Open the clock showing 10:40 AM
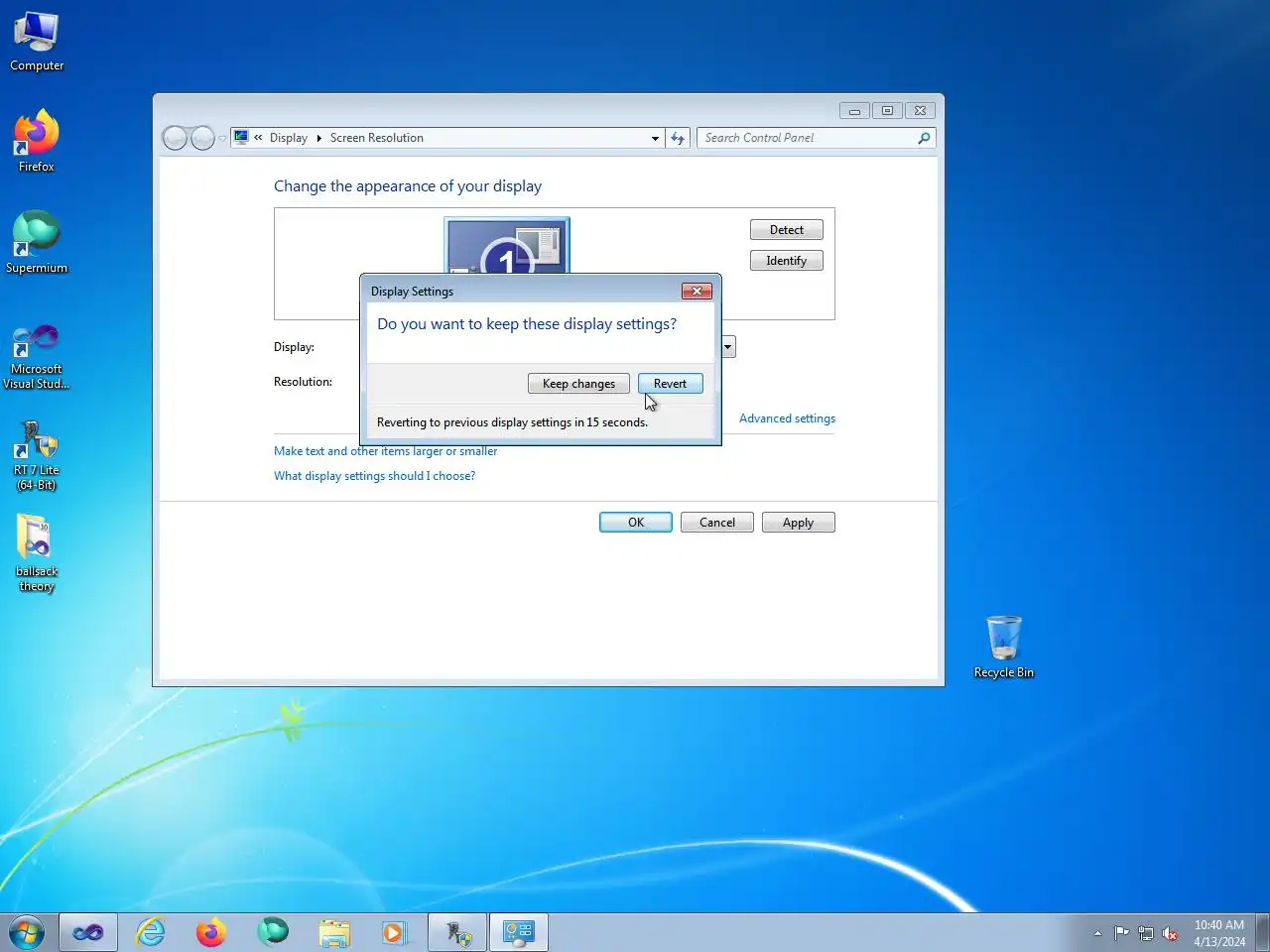The width and height of the screenshot is (1270, 952). pos(1219,933)
